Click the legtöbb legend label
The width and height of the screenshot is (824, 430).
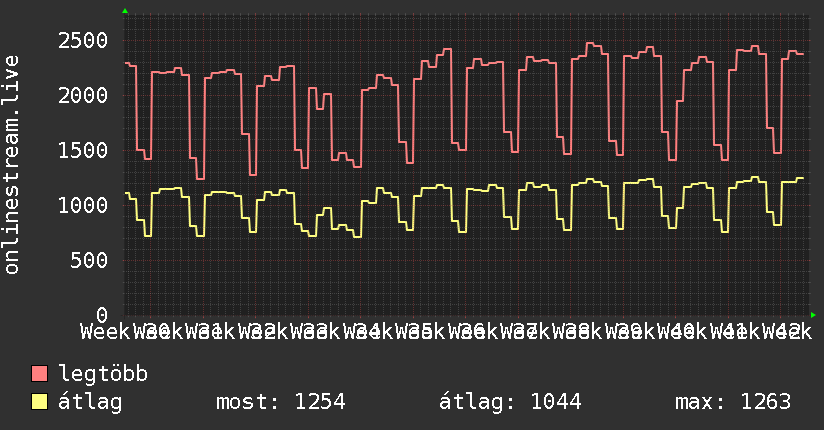click(103, 373)
